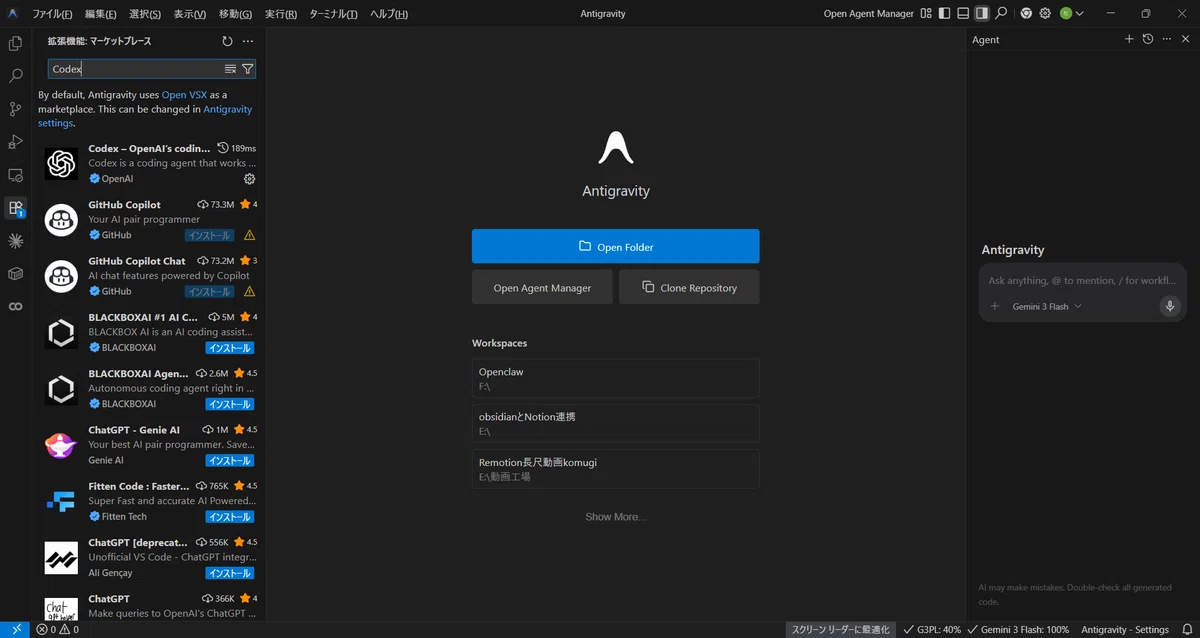Click warning icon on GitHub Copilot row
This screenshot has height=638, width=1200.
(249, 235)
